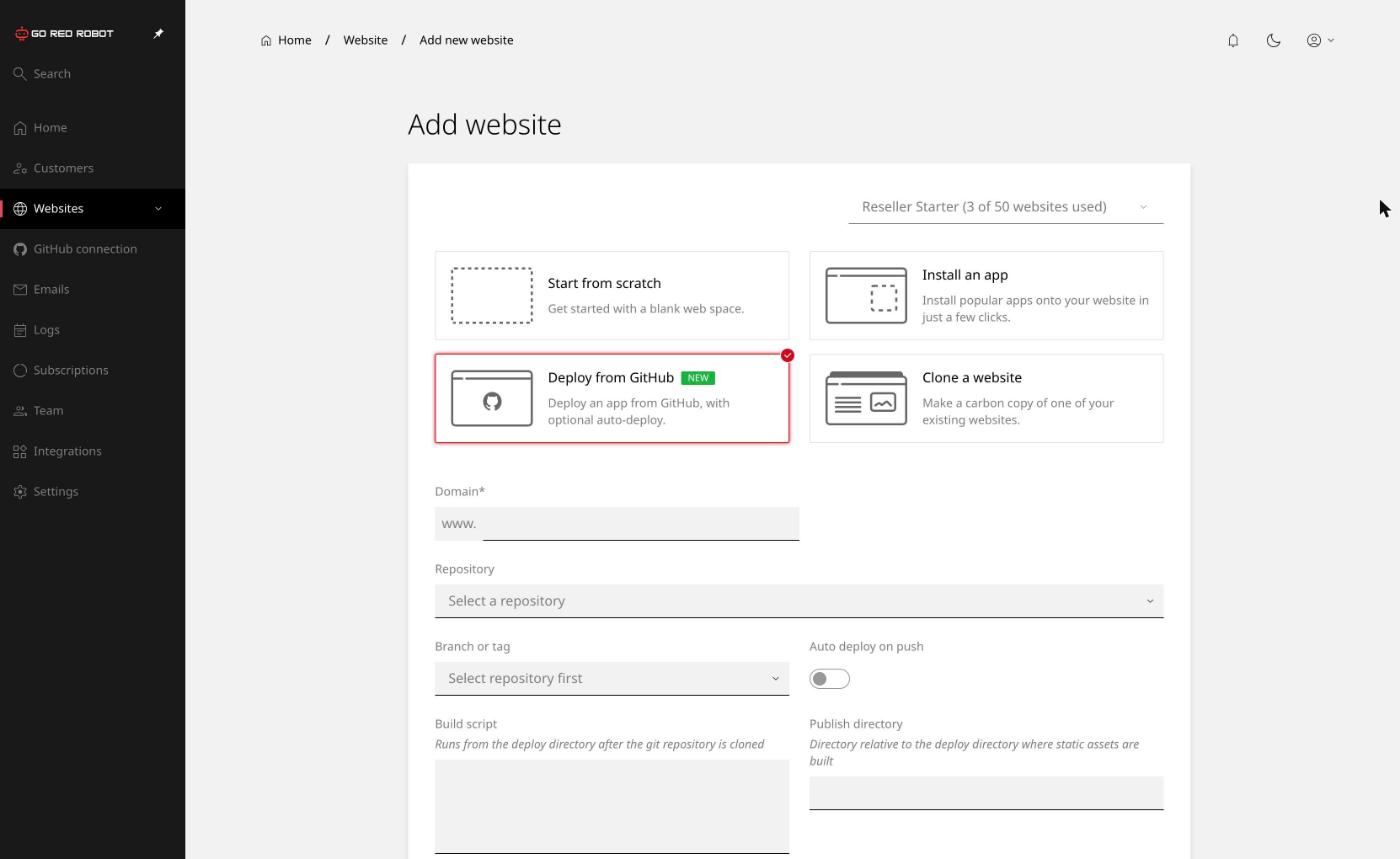1400x859 pixels.
Task: Click into the Build script textarea
Action: click(x=612, y=807)
